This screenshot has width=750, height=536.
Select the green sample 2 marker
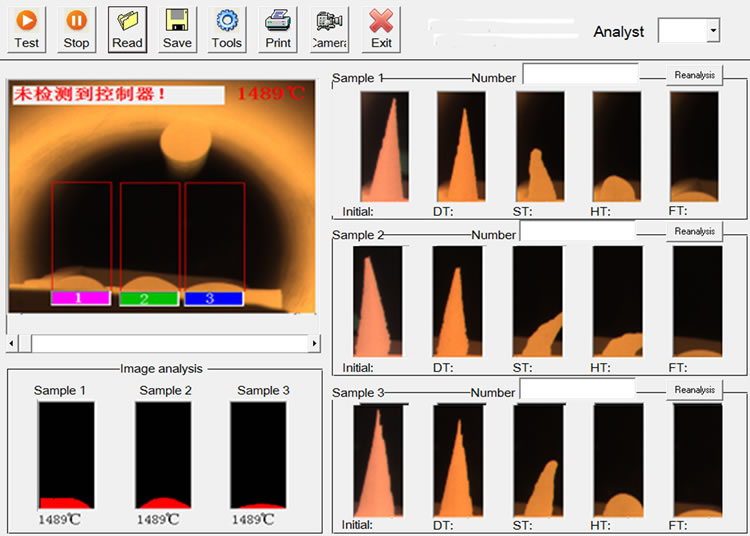147,298
